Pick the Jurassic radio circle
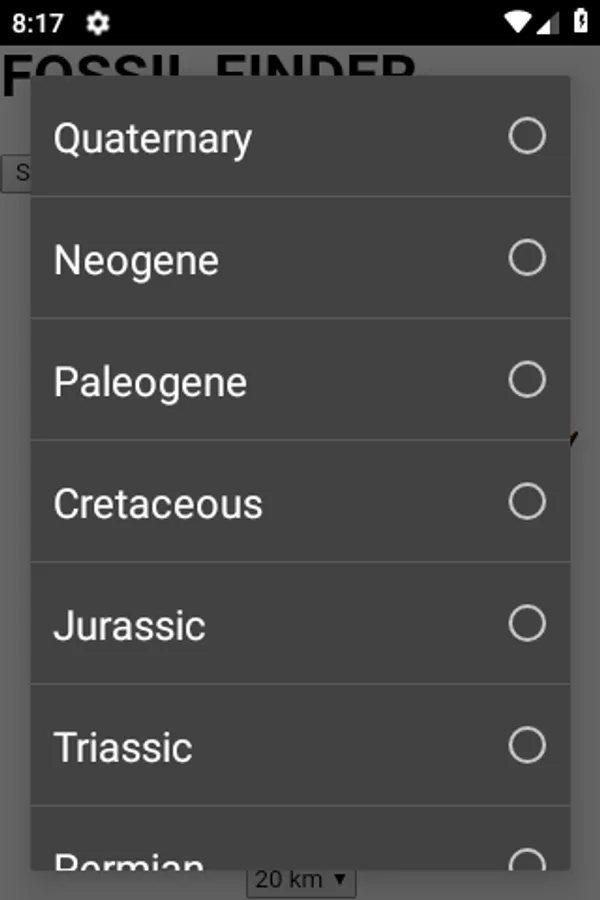This screenshot has height=900, width=600. click(527, 624)
